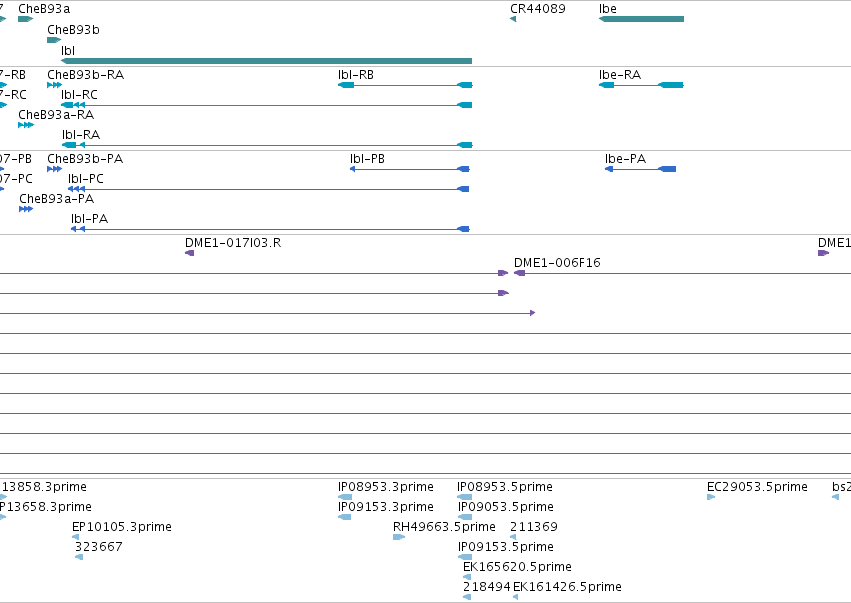Select the IP08953.5prime EST glyph
The height and width of the screenshot is (603, 851).
464,497
